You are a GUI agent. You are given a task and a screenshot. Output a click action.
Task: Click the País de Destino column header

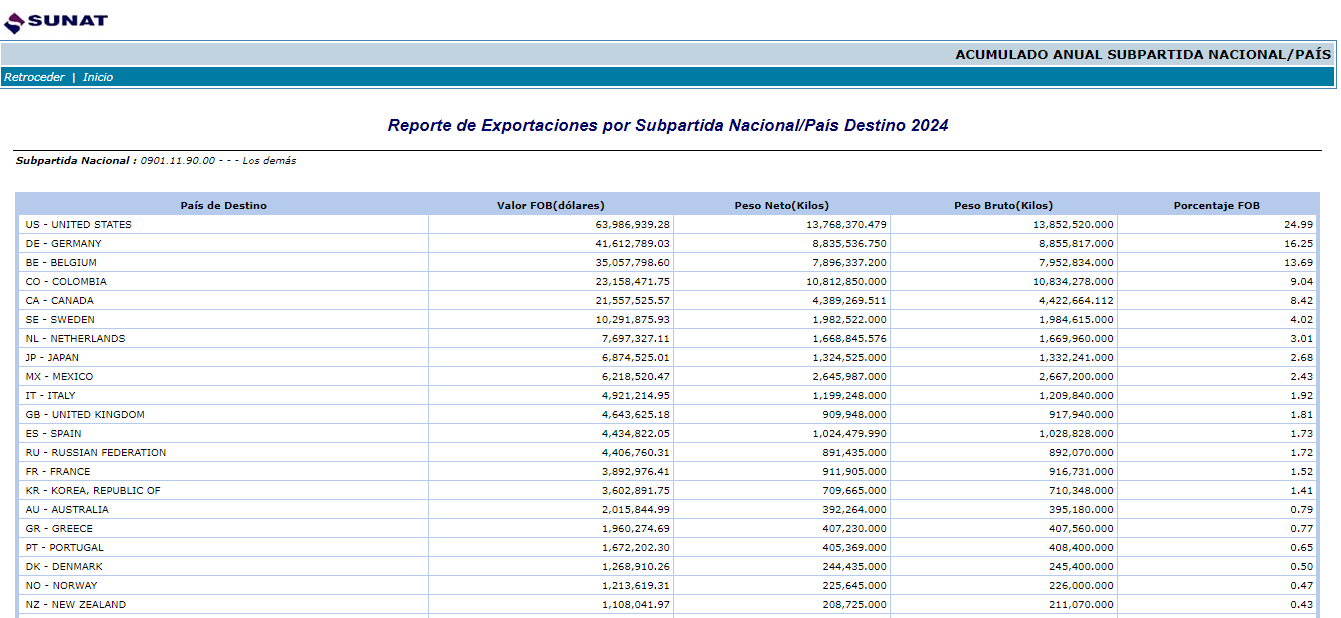coord(224,206)
